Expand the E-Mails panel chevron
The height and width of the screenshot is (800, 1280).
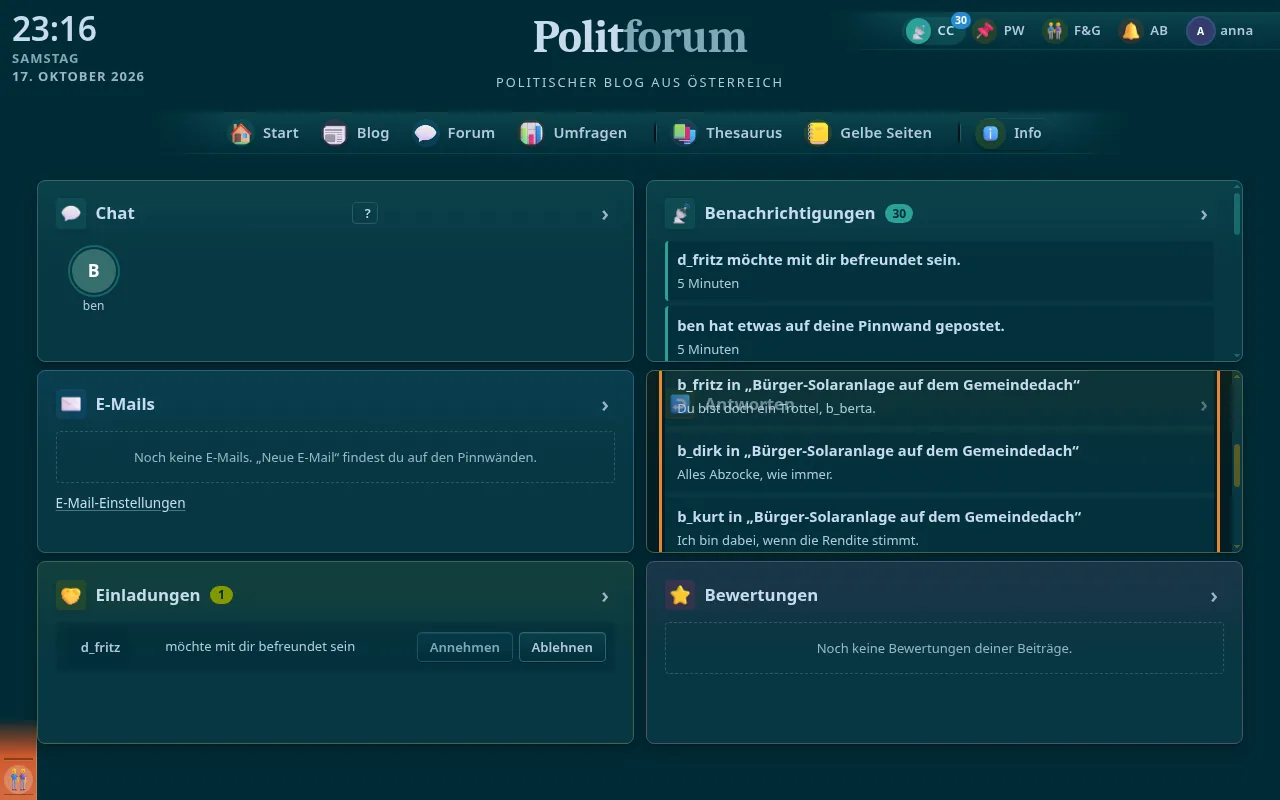[605, 405]
